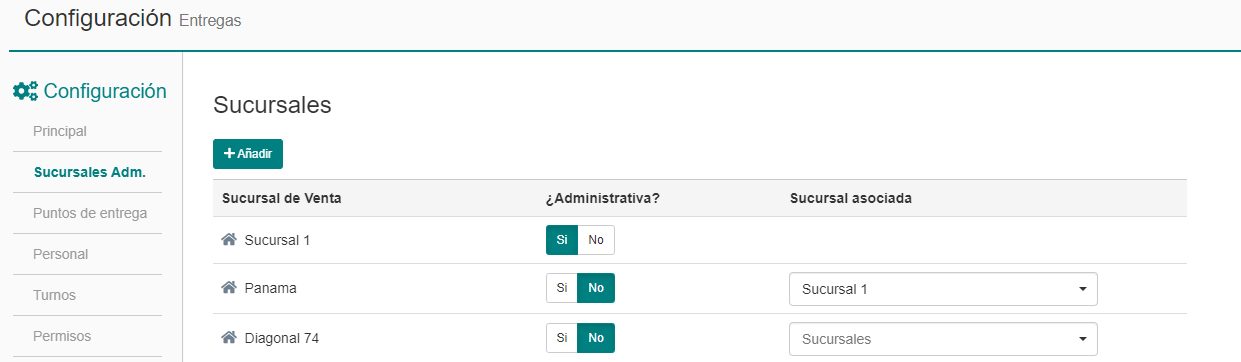Open the Sucursales dropdown for Diagonal 74
Viewport: 1241px width, 362px height.
coord(943,339)
